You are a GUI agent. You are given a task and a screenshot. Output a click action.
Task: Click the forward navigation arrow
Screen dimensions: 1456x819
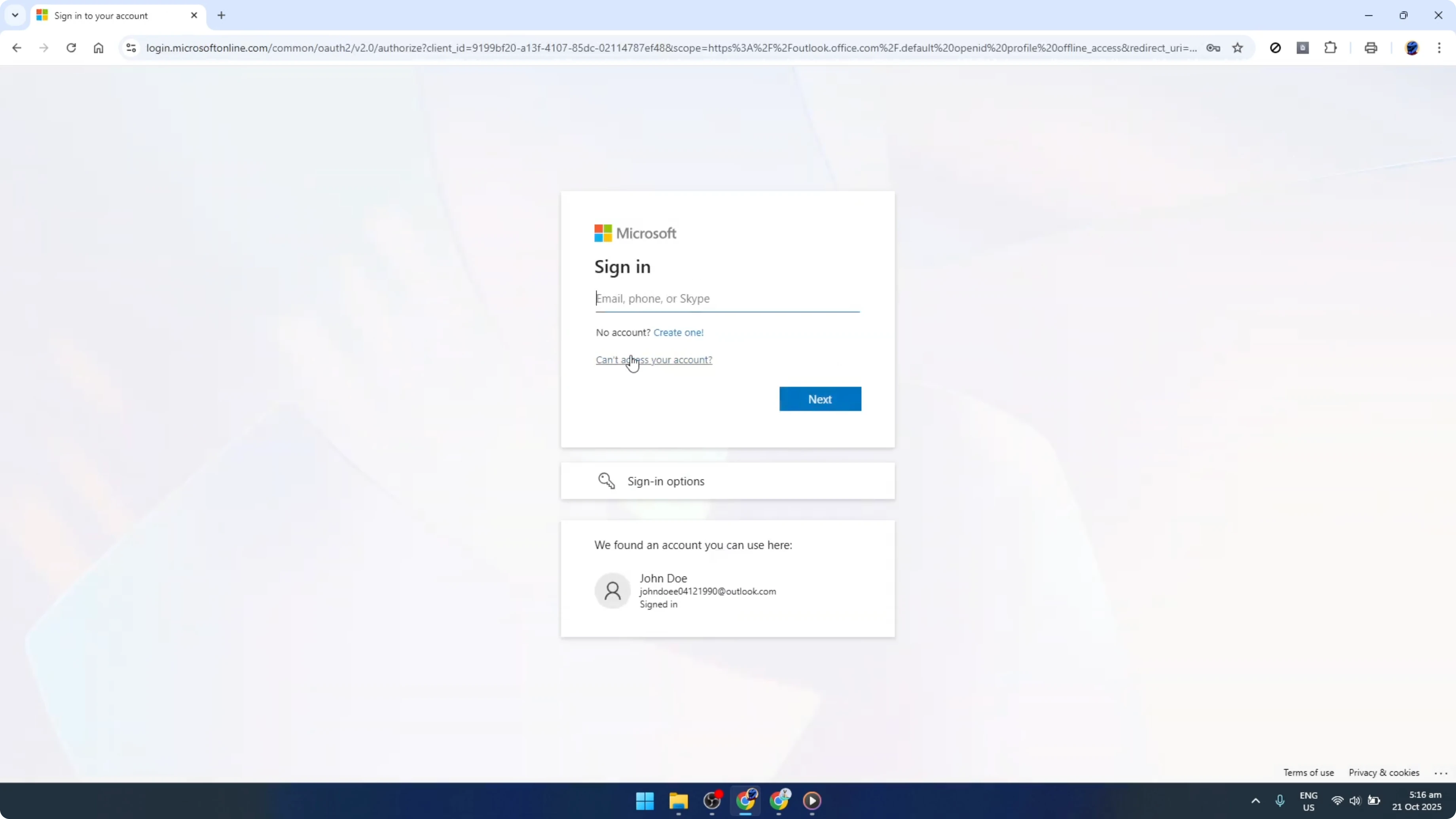coord(44,48)
